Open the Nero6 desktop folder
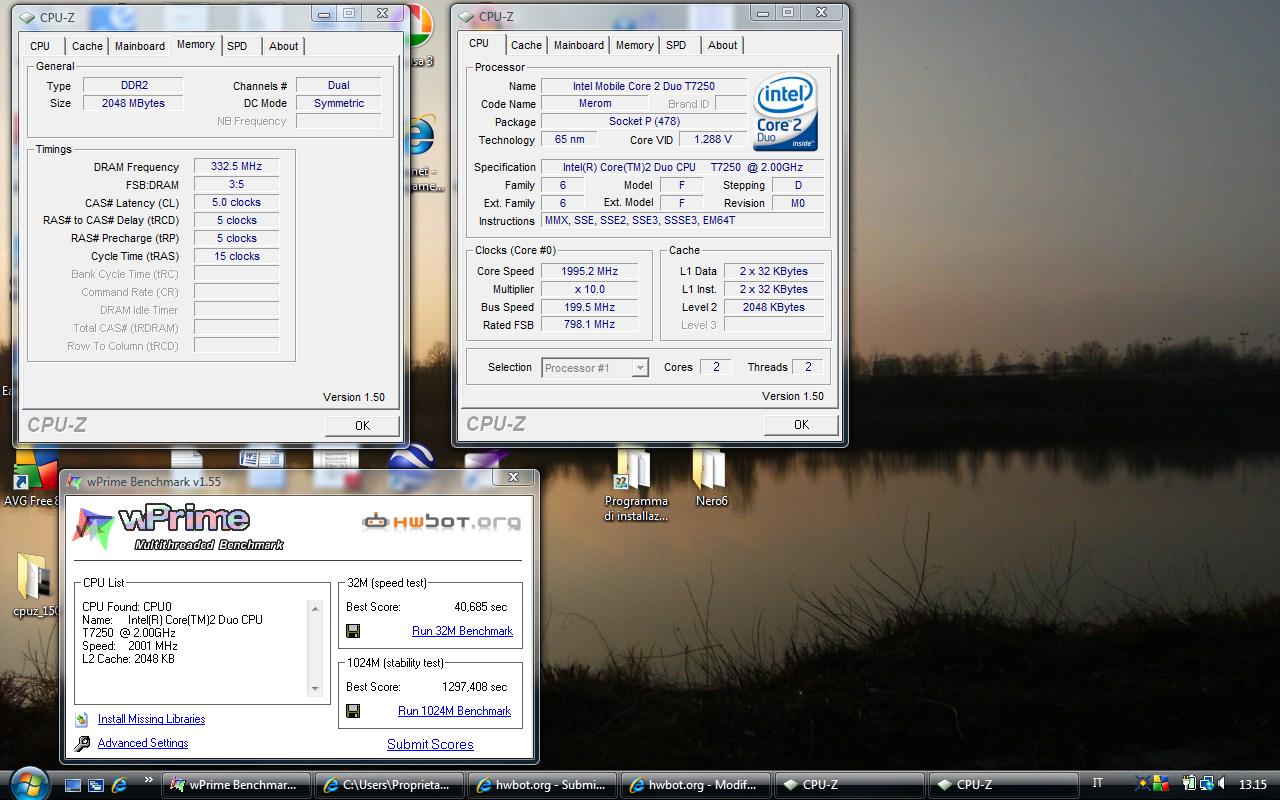Image resolution: width=1280 pixels, height=800 pixels. 711,478
